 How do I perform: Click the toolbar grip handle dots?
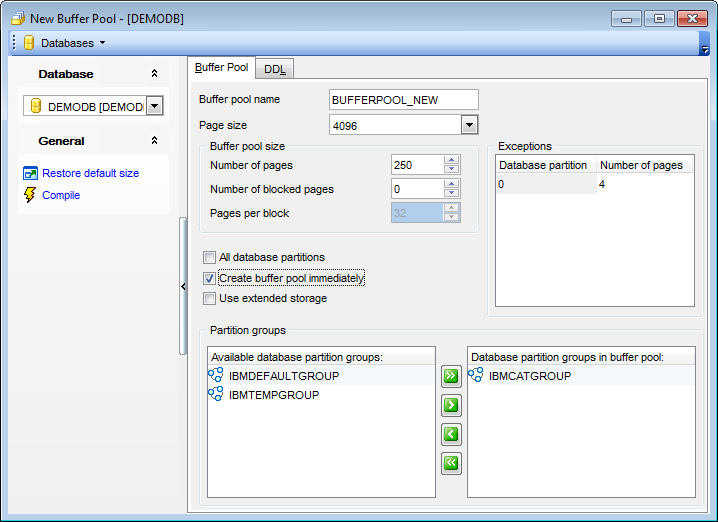[14, 42]
